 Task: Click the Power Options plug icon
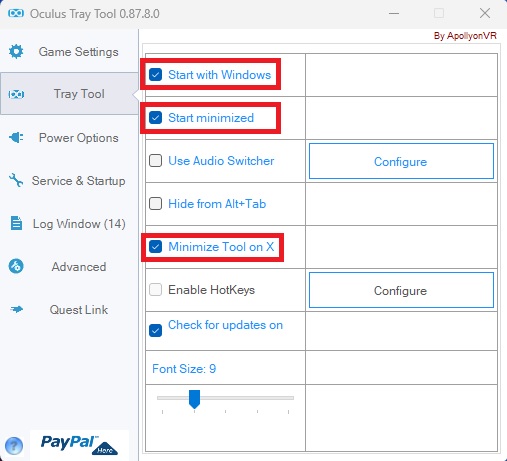click(x=16, y=137)
